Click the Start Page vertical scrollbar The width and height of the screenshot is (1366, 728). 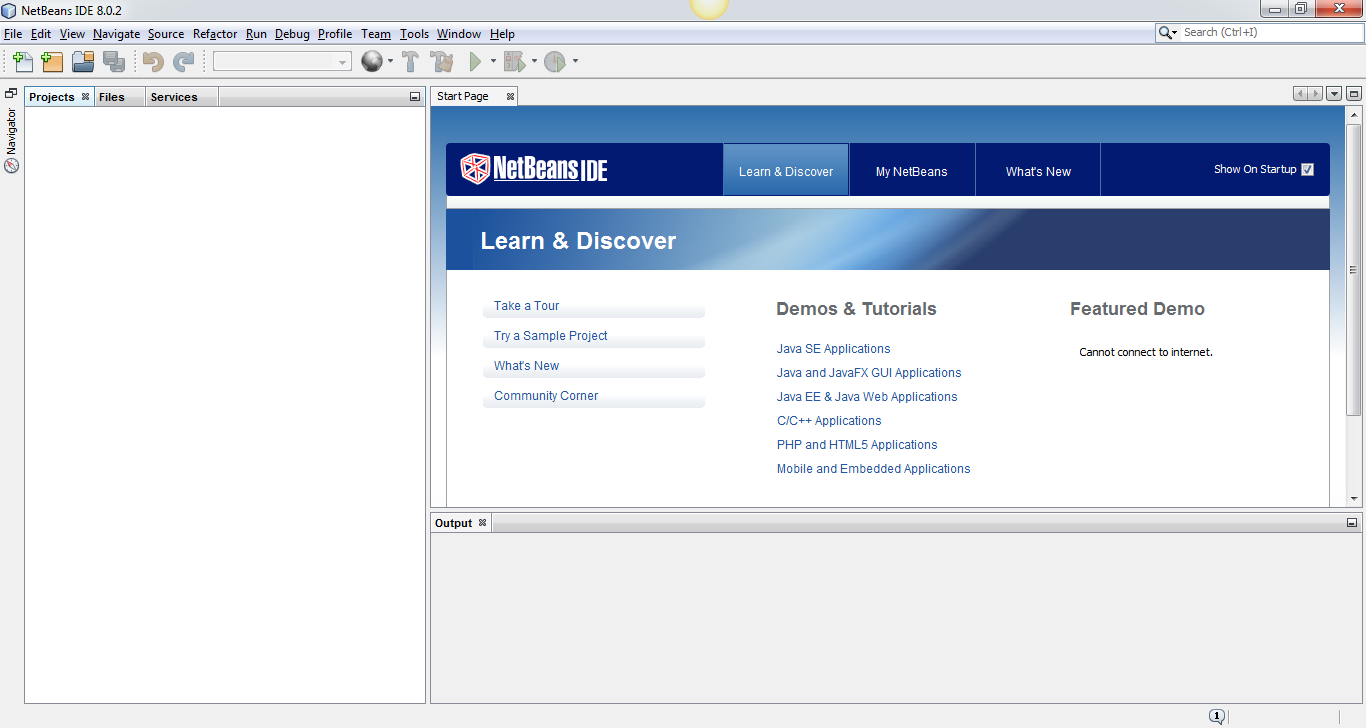click(x=1354, y=270)
